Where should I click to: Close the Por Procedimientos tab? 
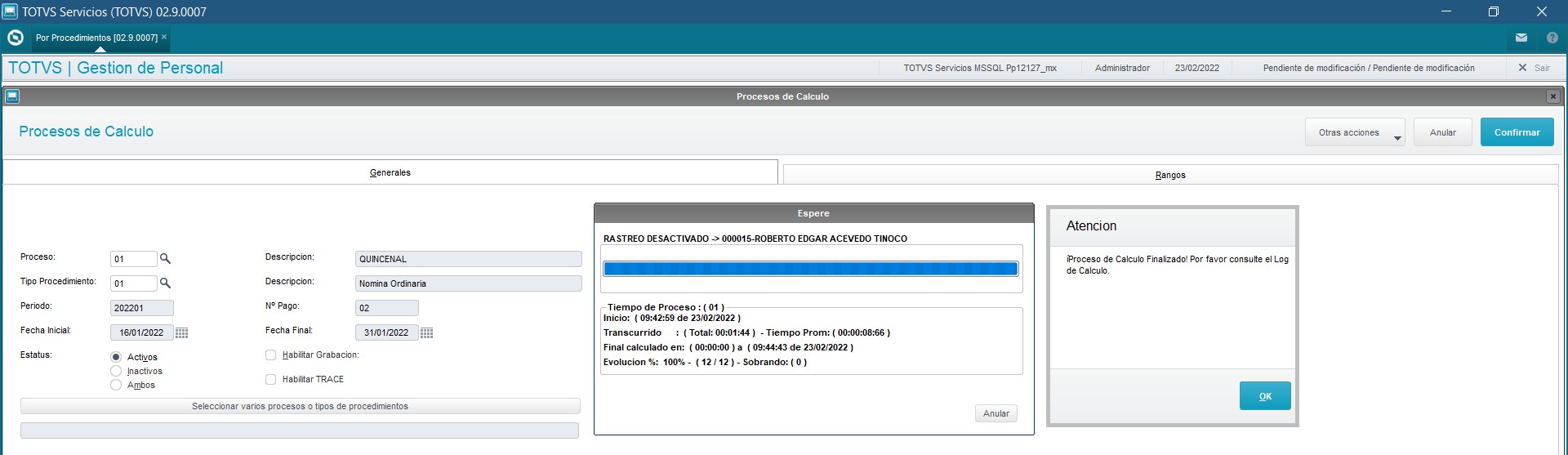click(x=164, y=37)
